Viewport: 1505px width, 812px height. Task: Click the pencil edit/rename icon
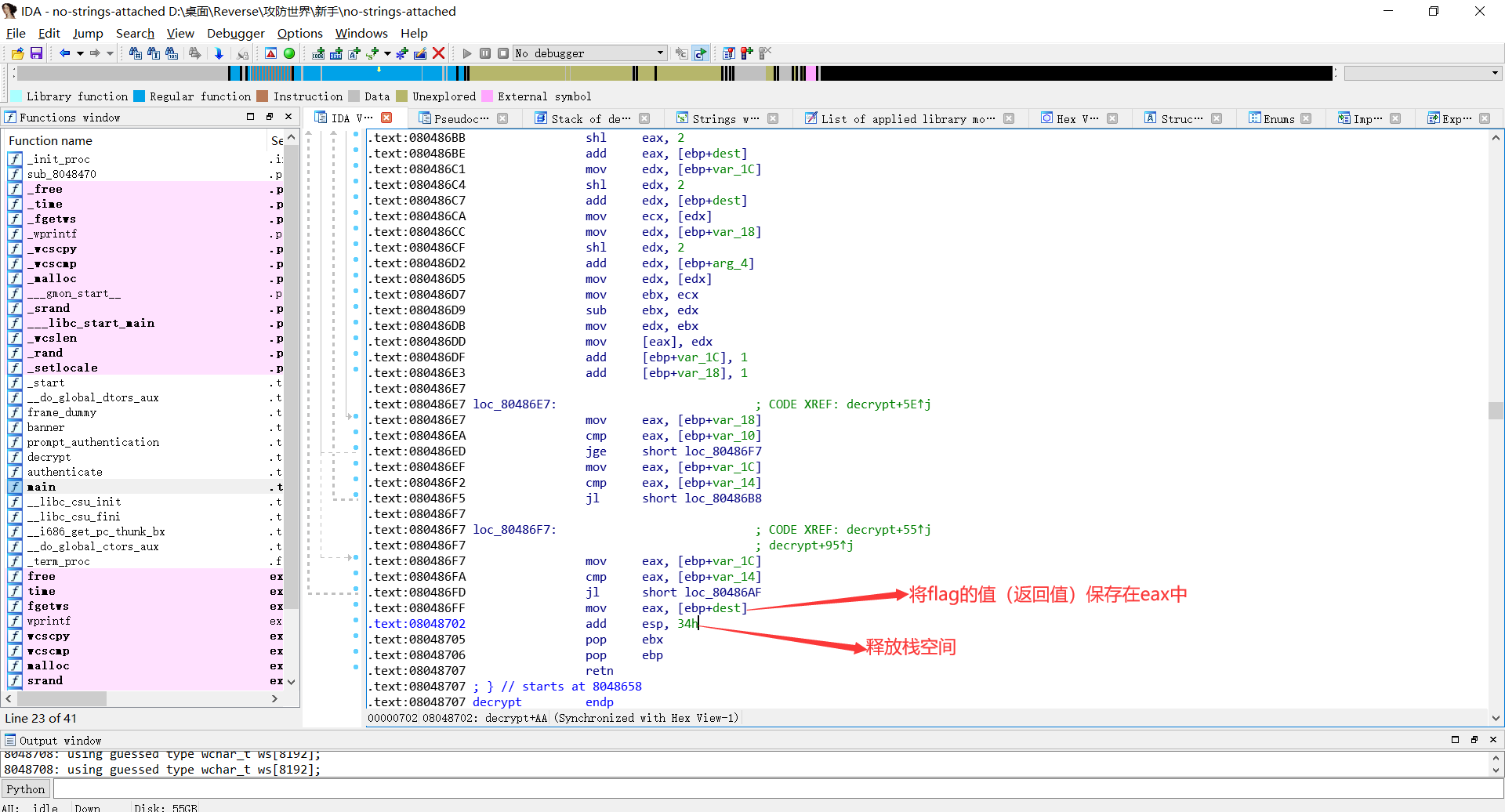tap(420, 53)
